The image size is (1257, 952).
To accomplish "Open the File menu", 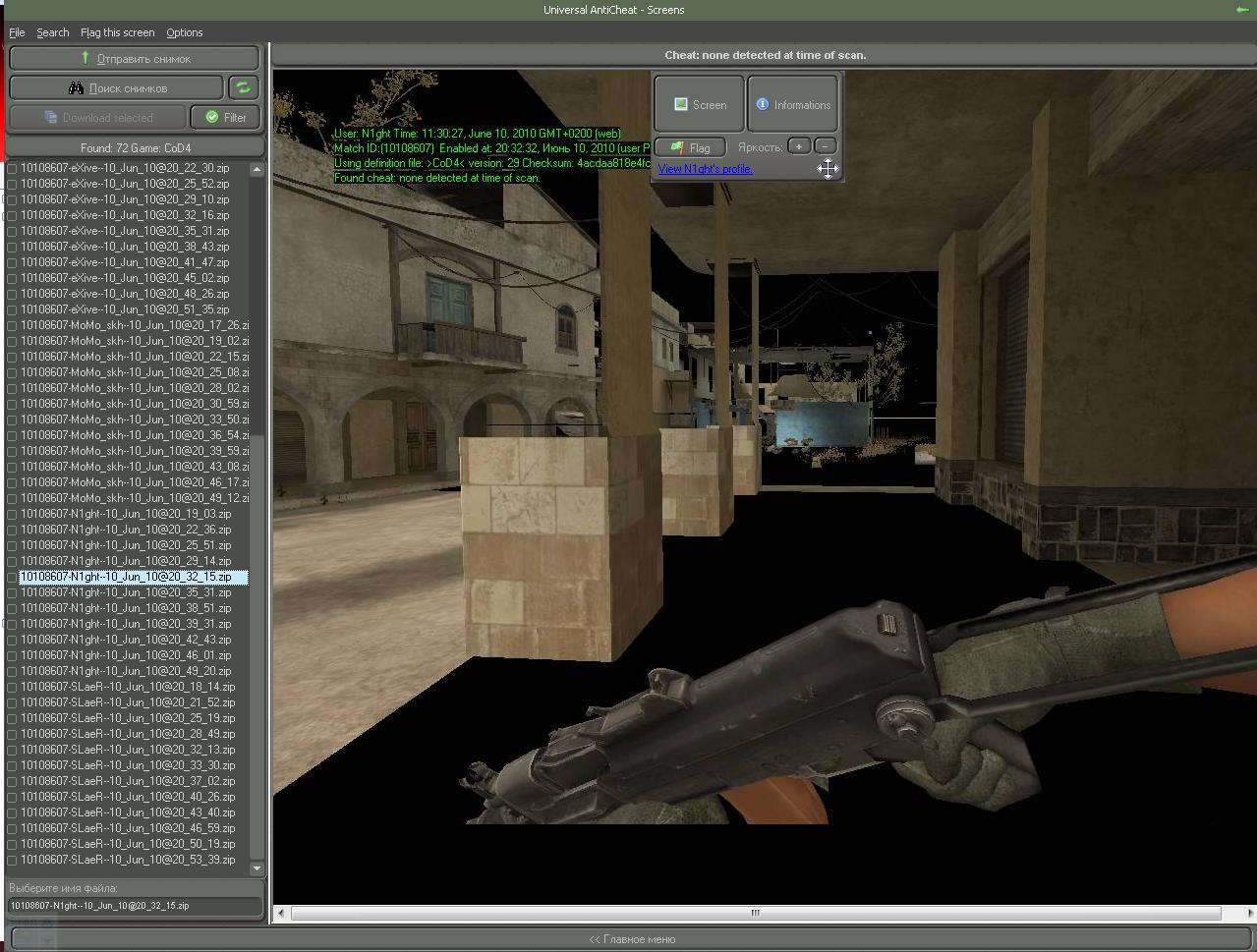I will (17, 32).
